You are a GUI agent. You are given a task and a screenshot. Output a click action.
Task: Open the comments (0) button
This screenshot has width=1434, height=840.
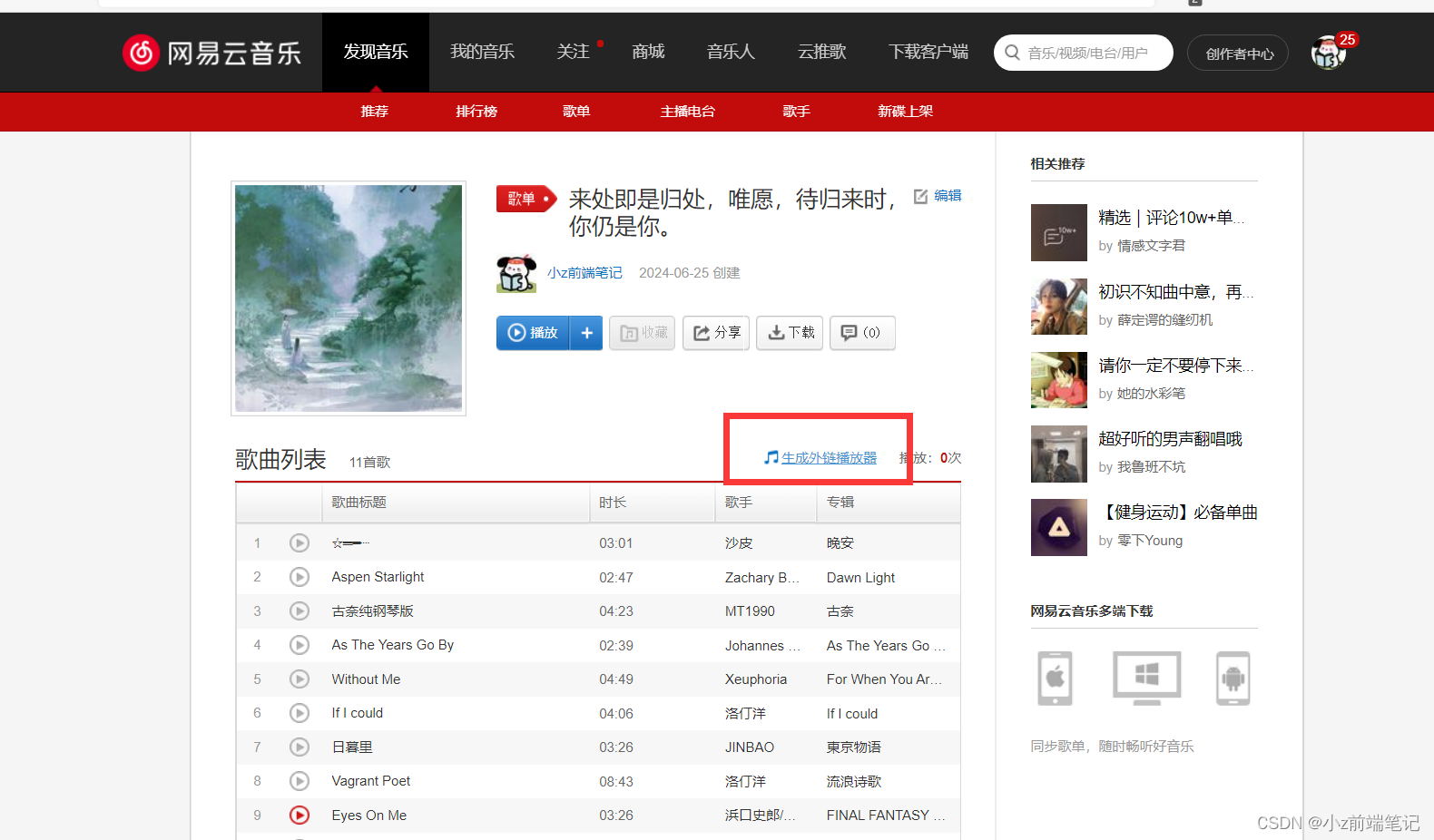[x=862, y=333]
